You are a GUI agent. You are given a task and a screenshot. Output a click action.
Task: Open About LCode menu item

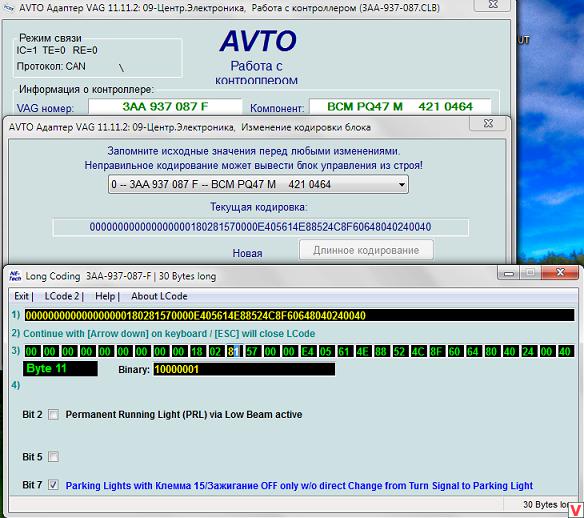coord(159,296)
